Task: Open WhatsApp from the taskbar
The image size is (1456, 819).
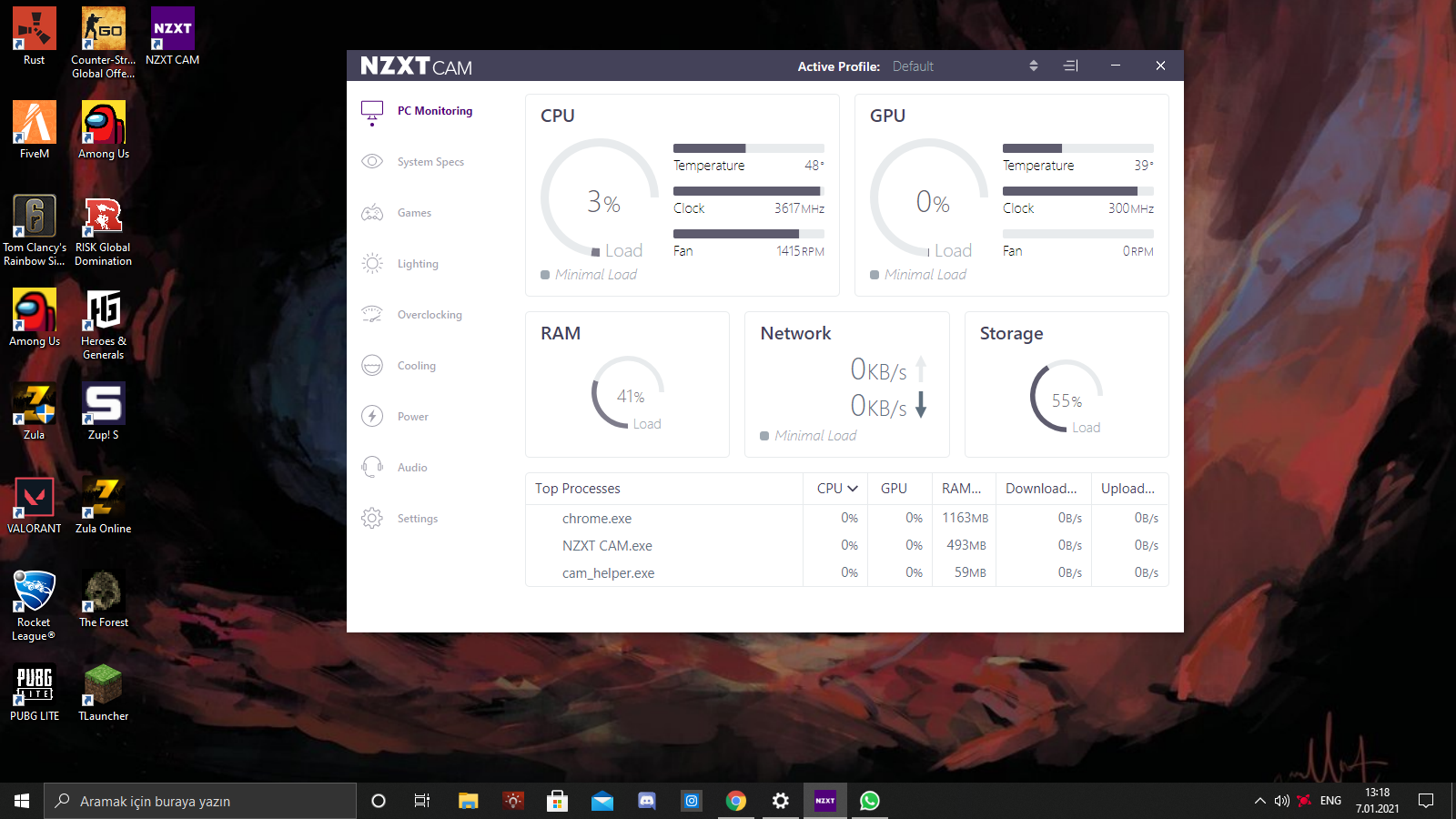Action: (x=870, y=801)
